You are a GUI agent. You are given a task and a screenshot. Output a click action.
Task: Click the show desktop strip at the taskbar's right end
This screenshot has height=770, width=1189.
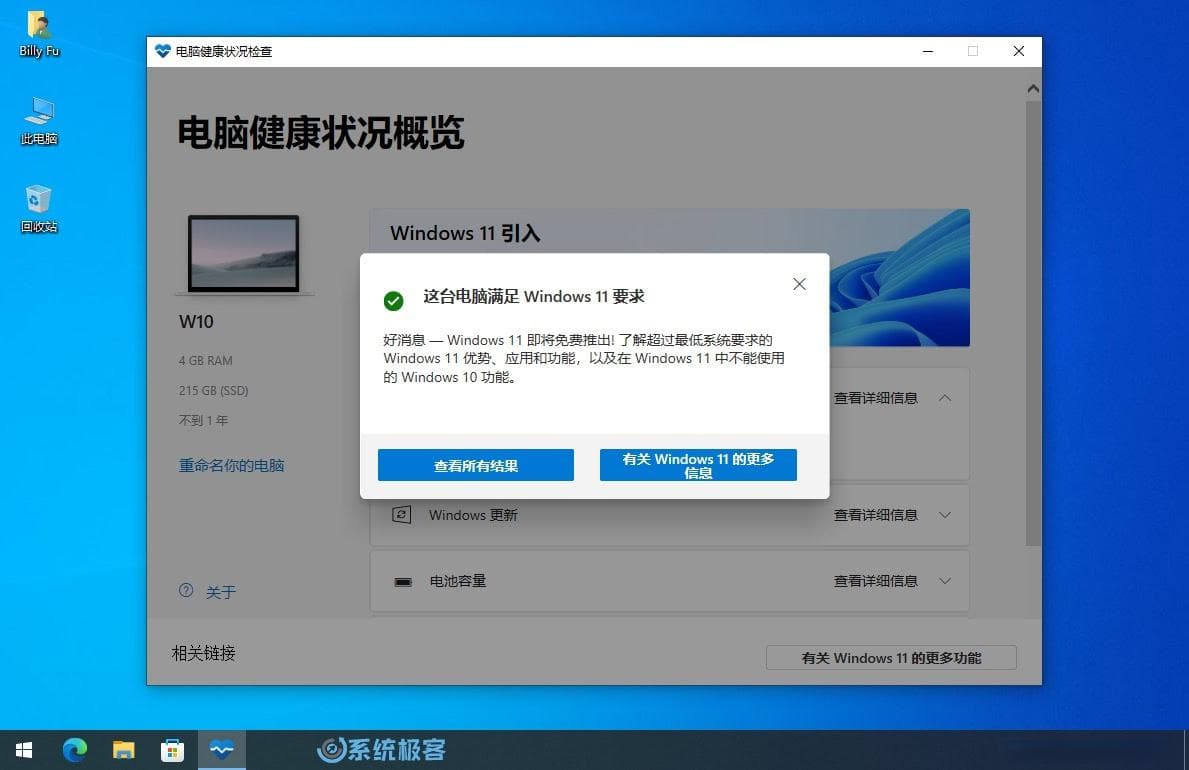pyautogui.click(x=1186, y=750)
